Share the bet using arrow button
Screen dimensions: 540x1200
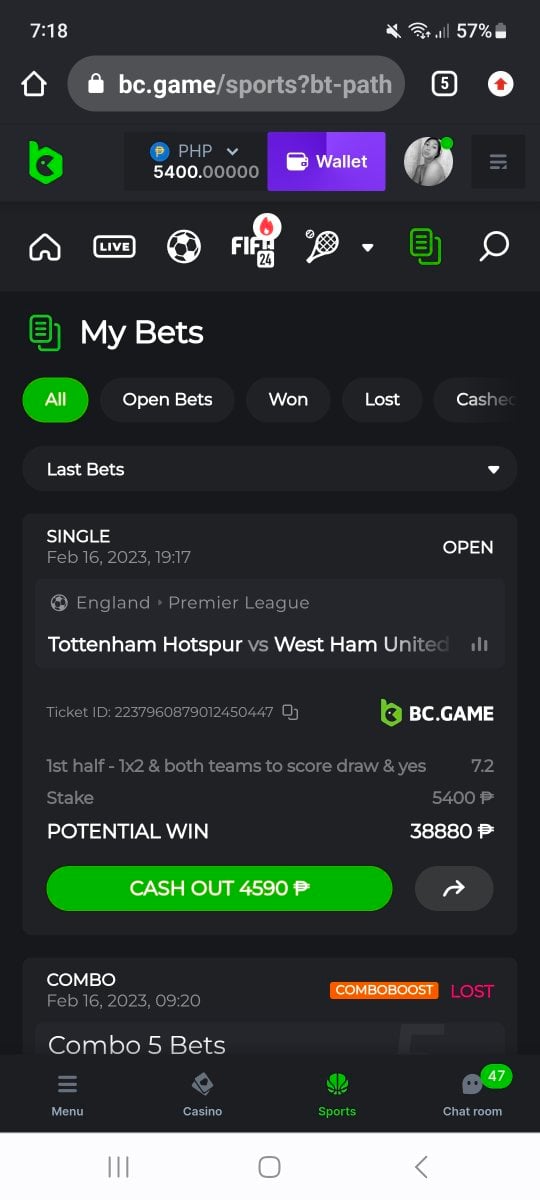pyautogui.click(x=454, y=888)
